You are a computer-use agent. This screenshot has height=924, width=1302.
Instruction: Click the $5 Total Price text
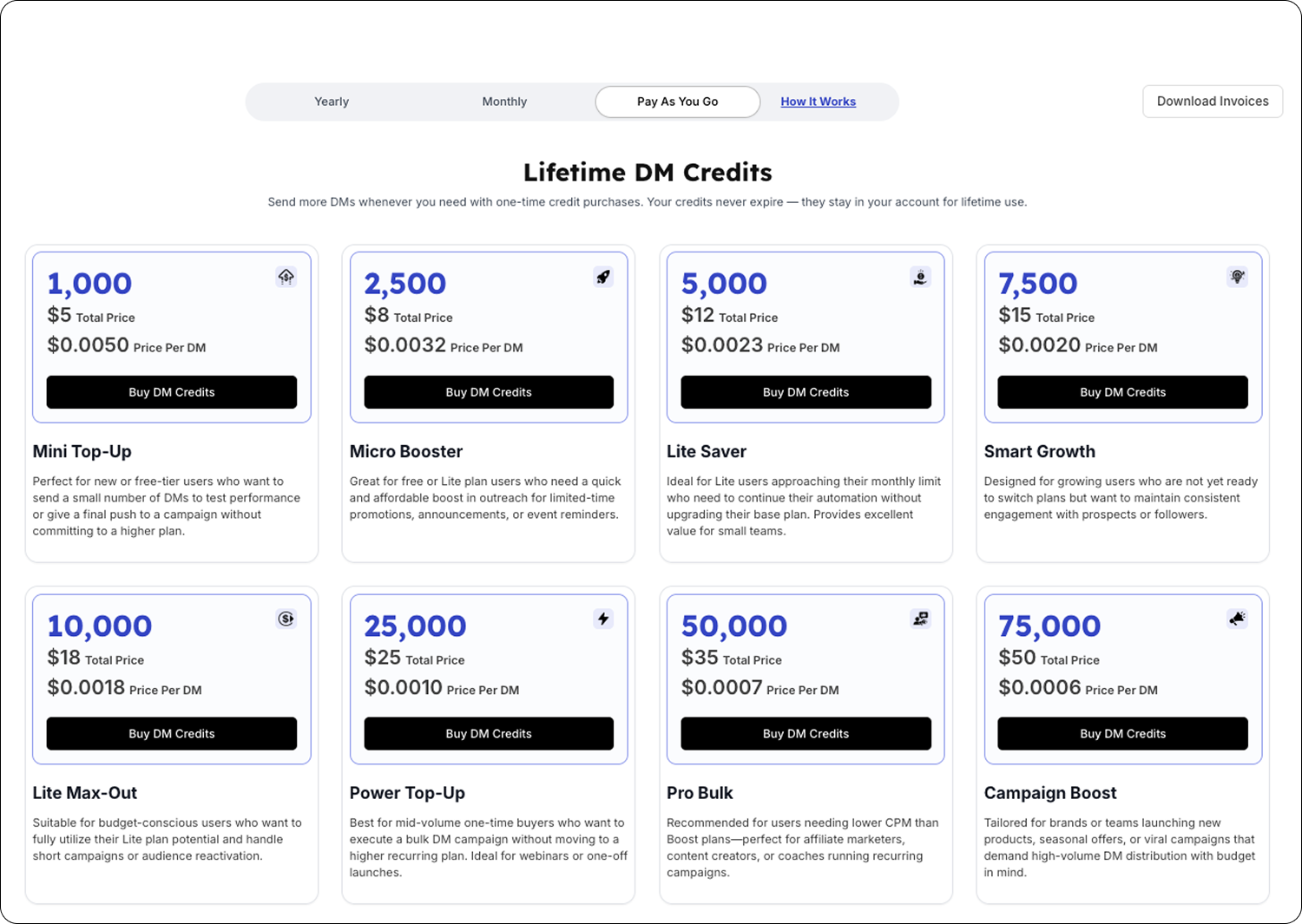pyautogui.click(x=91, y=316)
